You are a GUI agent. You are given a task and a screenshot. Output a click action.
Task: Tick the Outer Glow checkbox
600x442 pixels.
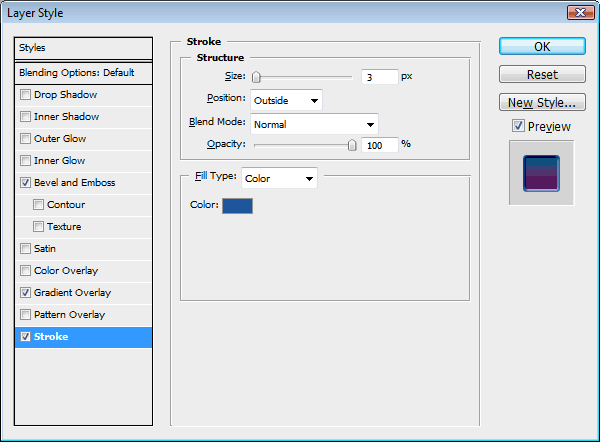click(x=25, y=139)
